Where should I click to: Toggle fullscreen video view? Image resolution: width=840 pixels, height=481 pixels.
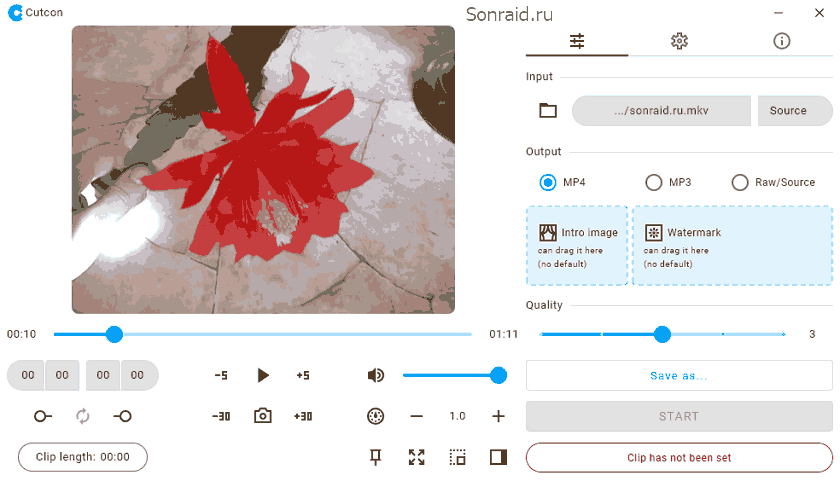click(x=417, y=457)
